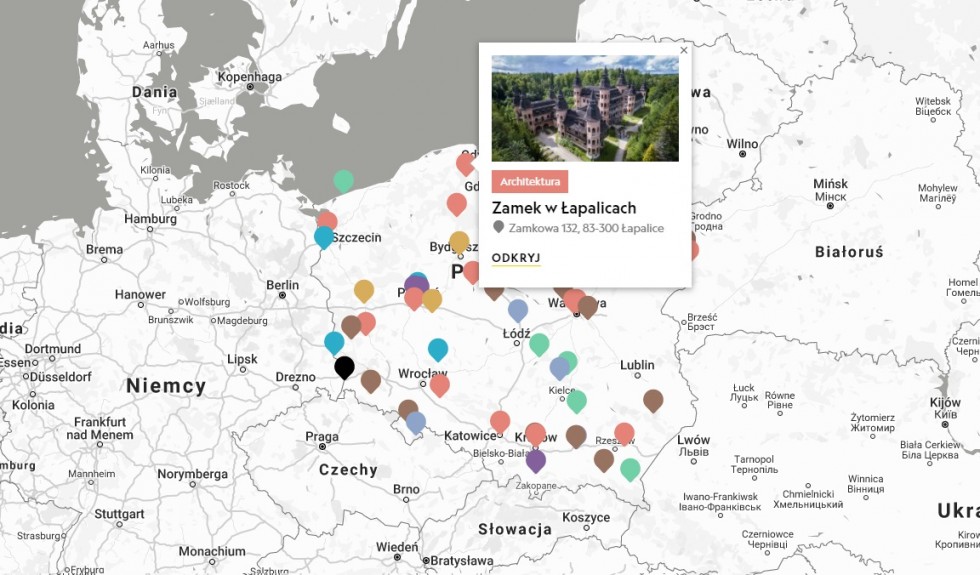Click the Monachium city label
This screenshot has height=575, width=980.
pos(212,551)
